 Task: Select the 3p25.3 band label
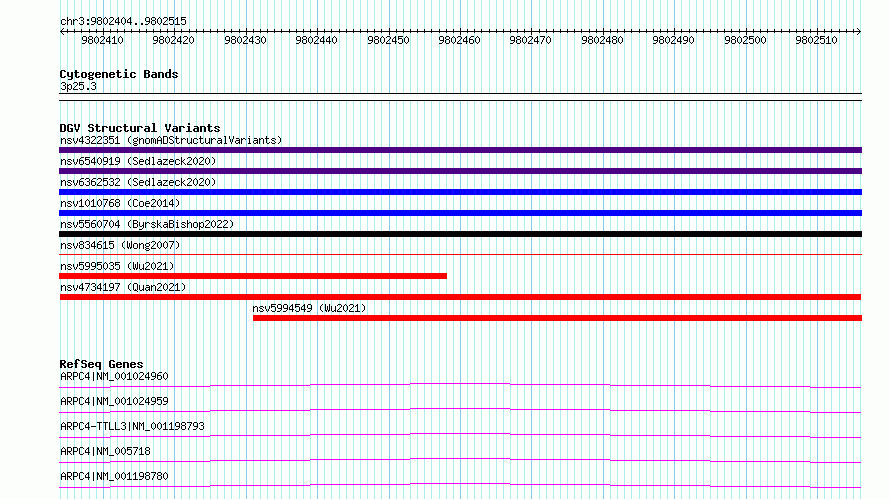pos(78,86)
